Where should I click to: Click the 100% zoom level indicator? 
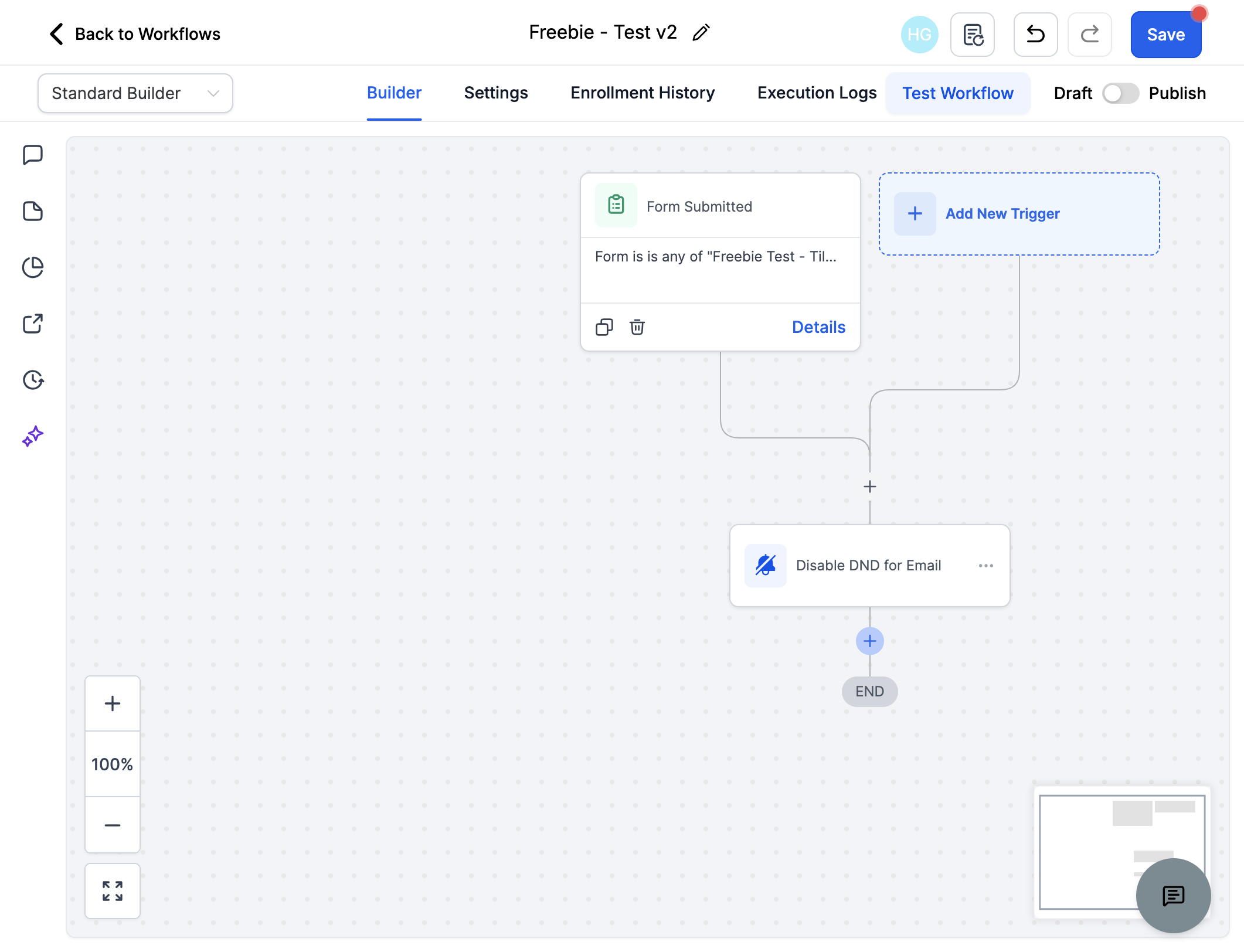point(113,764)
